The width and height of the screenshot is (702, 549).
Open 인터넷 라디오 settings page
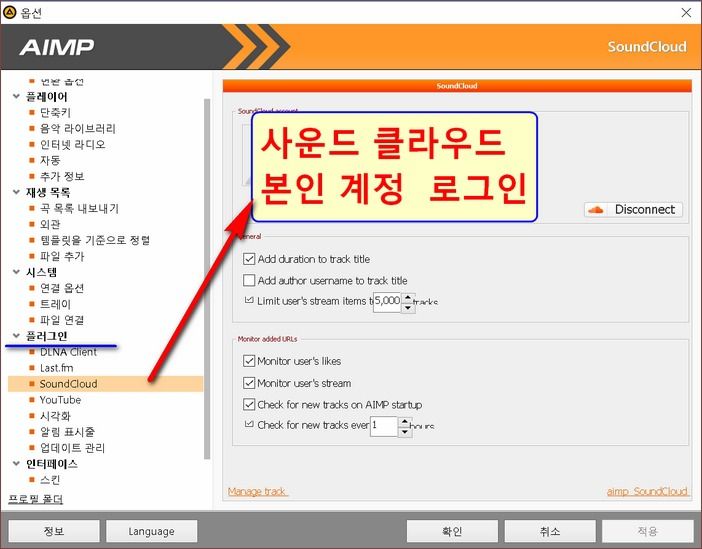point(73,144)
